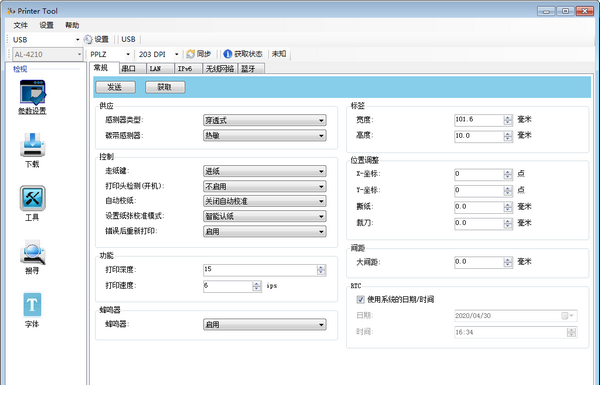Click the 打印深度 field showing 15
The height and width of the screenshot is (400, 600).
pyautogui.click(x=260, y=270)
